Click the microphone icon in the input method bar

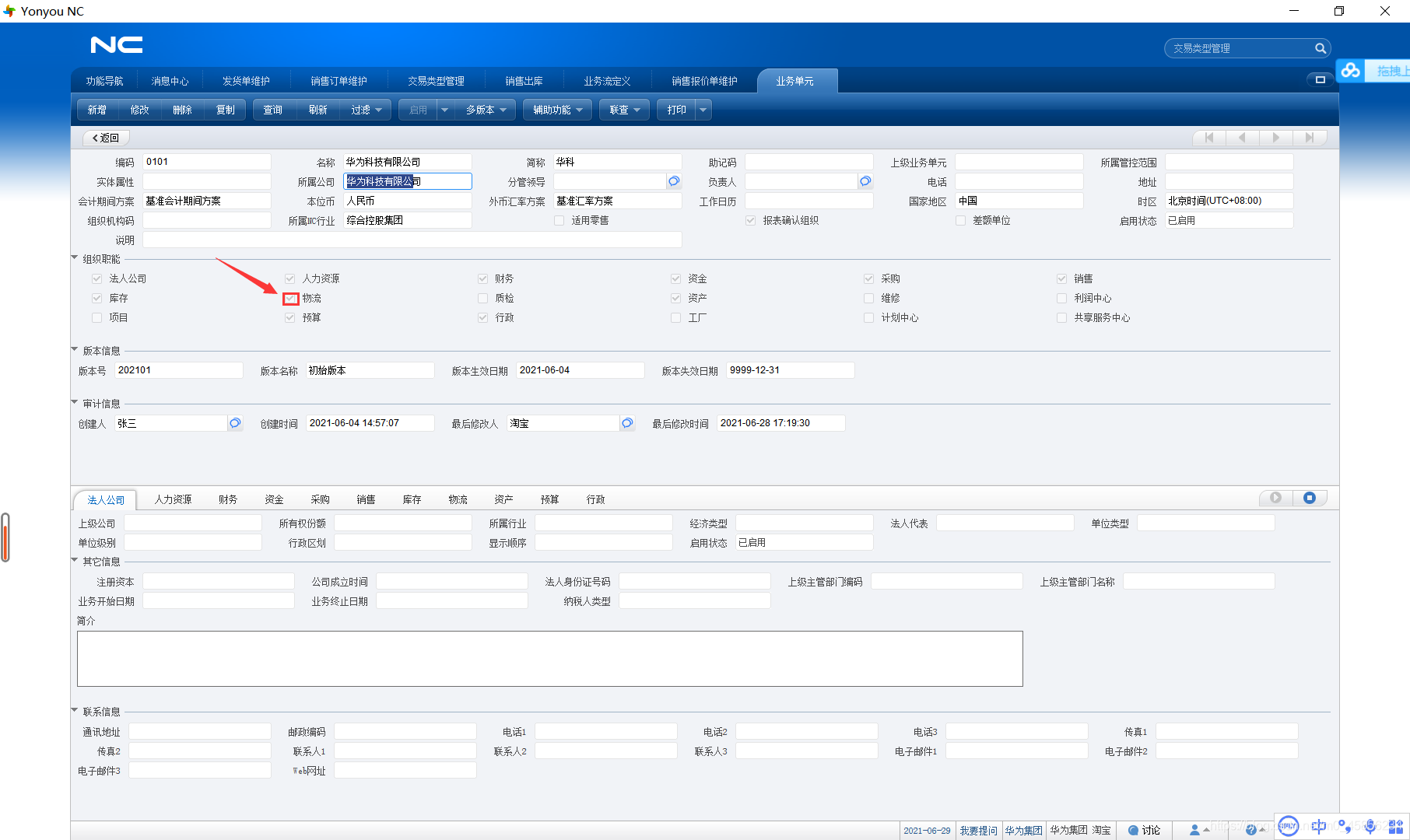[1370, 826]
